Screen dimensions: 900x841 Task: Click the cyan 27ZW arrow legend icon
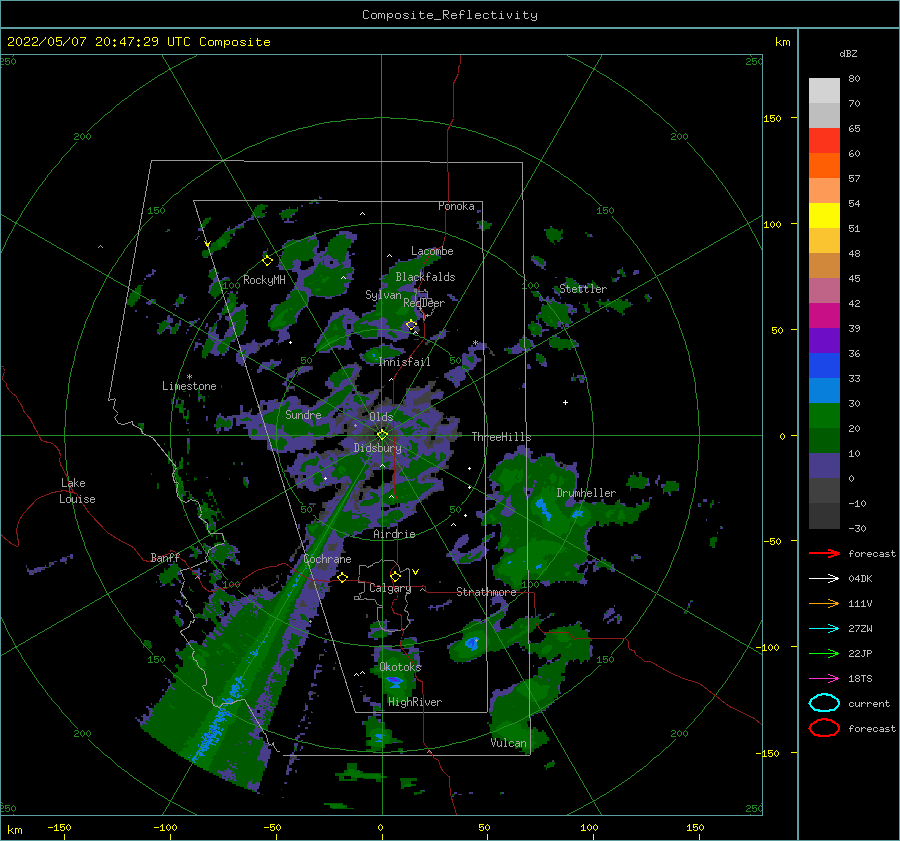click(x=824, y=629)
